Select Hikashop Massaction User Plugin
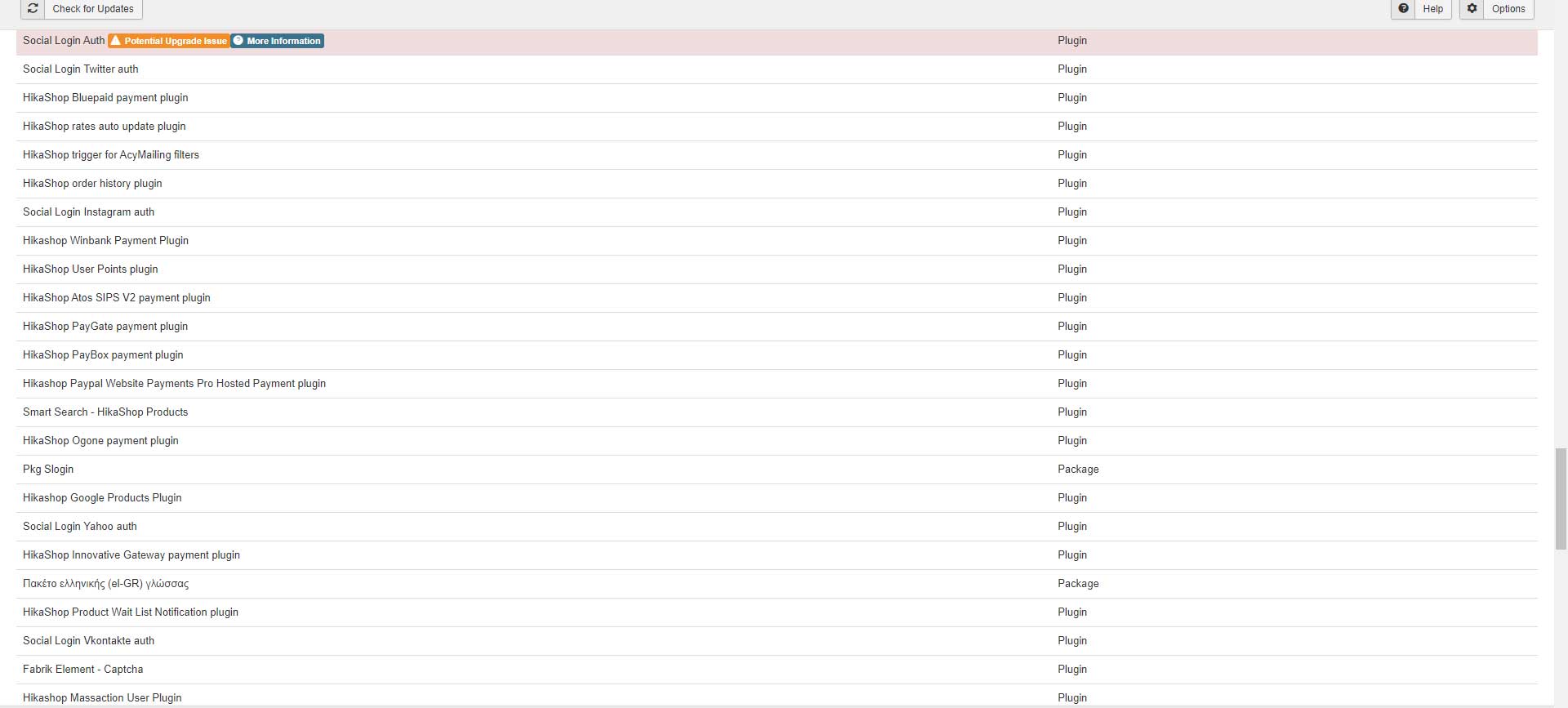This screenshot has width=1568, height=708. click(102, 697)
